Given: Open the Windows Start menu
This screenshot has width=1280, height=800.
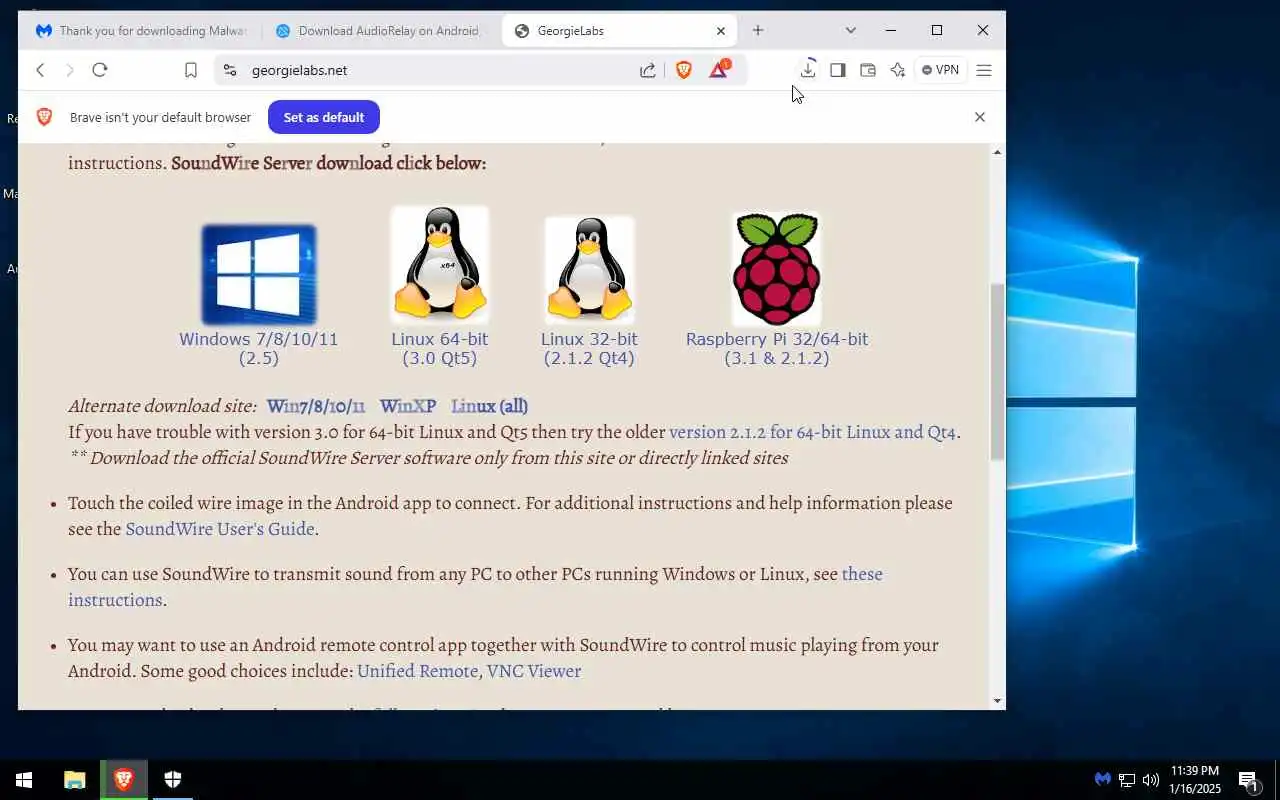Looking at the screenshot, I should 24,780.
